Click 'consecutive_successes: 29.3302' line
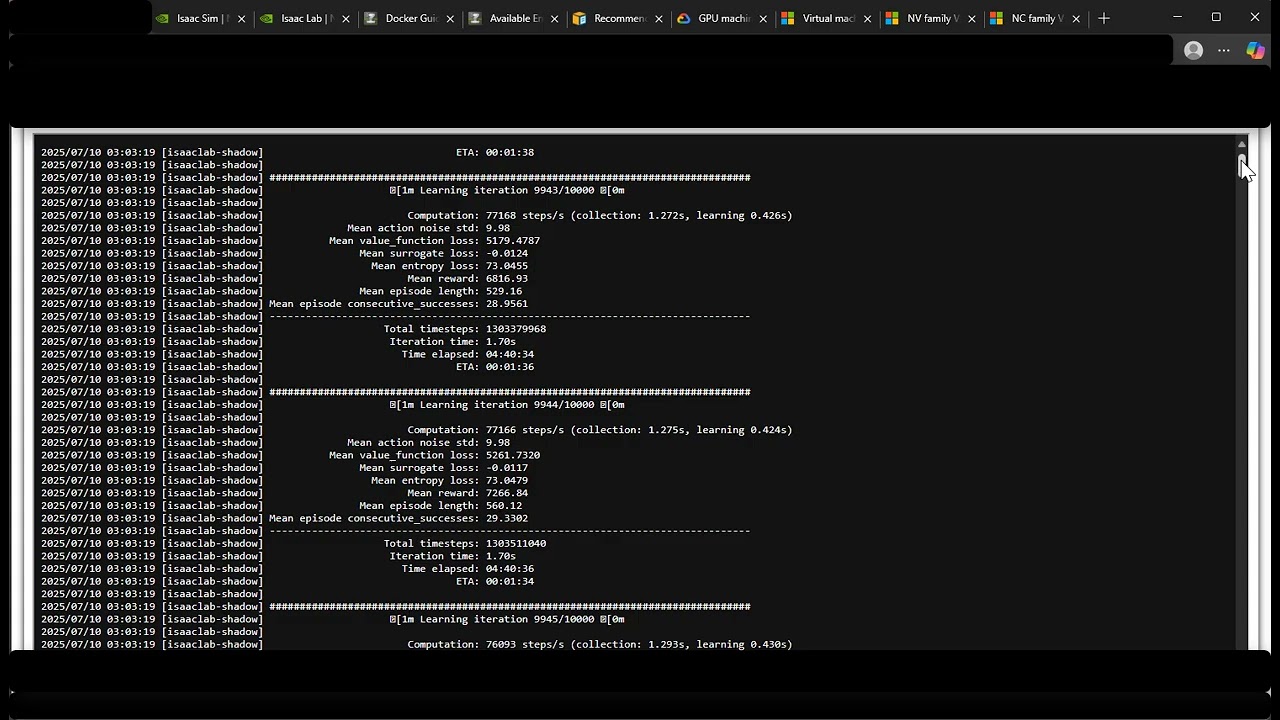Image resolution: width=1280 pixels, height=720 pixels. tap(399, 518)
